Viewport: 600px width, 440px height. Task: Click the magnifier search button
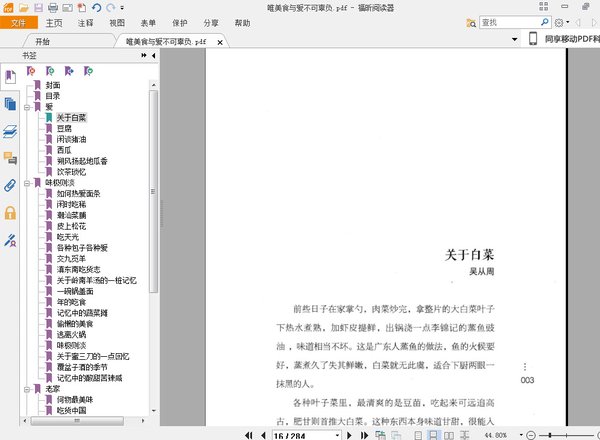(545, 22)
